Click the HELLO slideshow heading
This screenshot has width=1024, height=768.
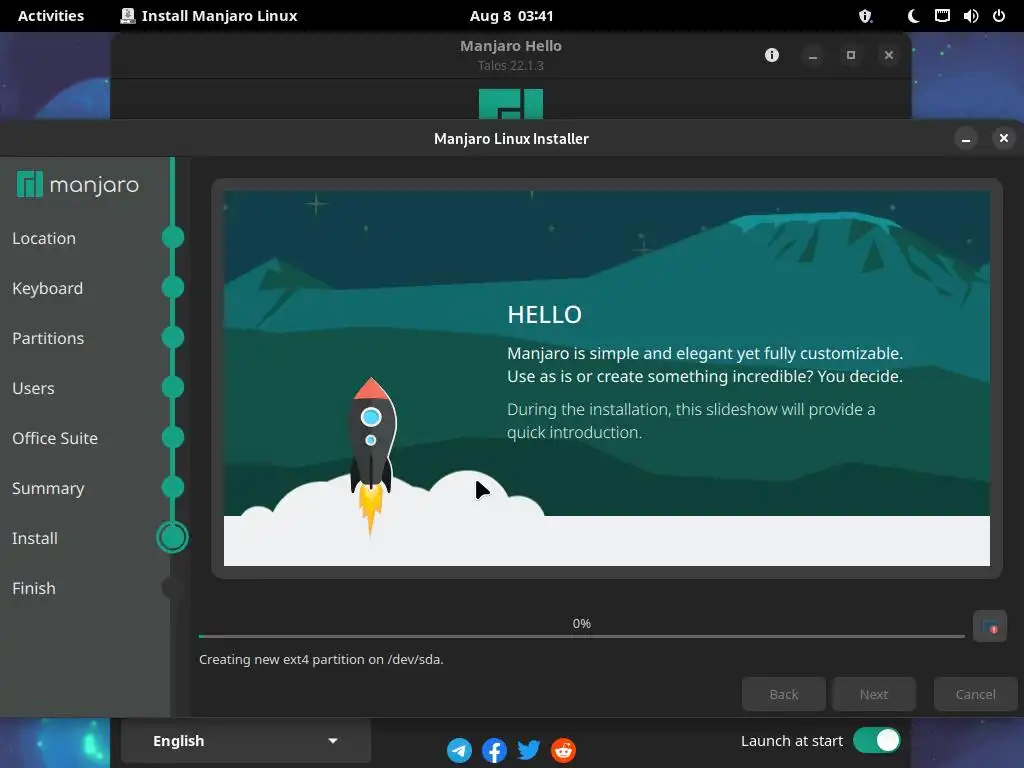coord(545,315)
